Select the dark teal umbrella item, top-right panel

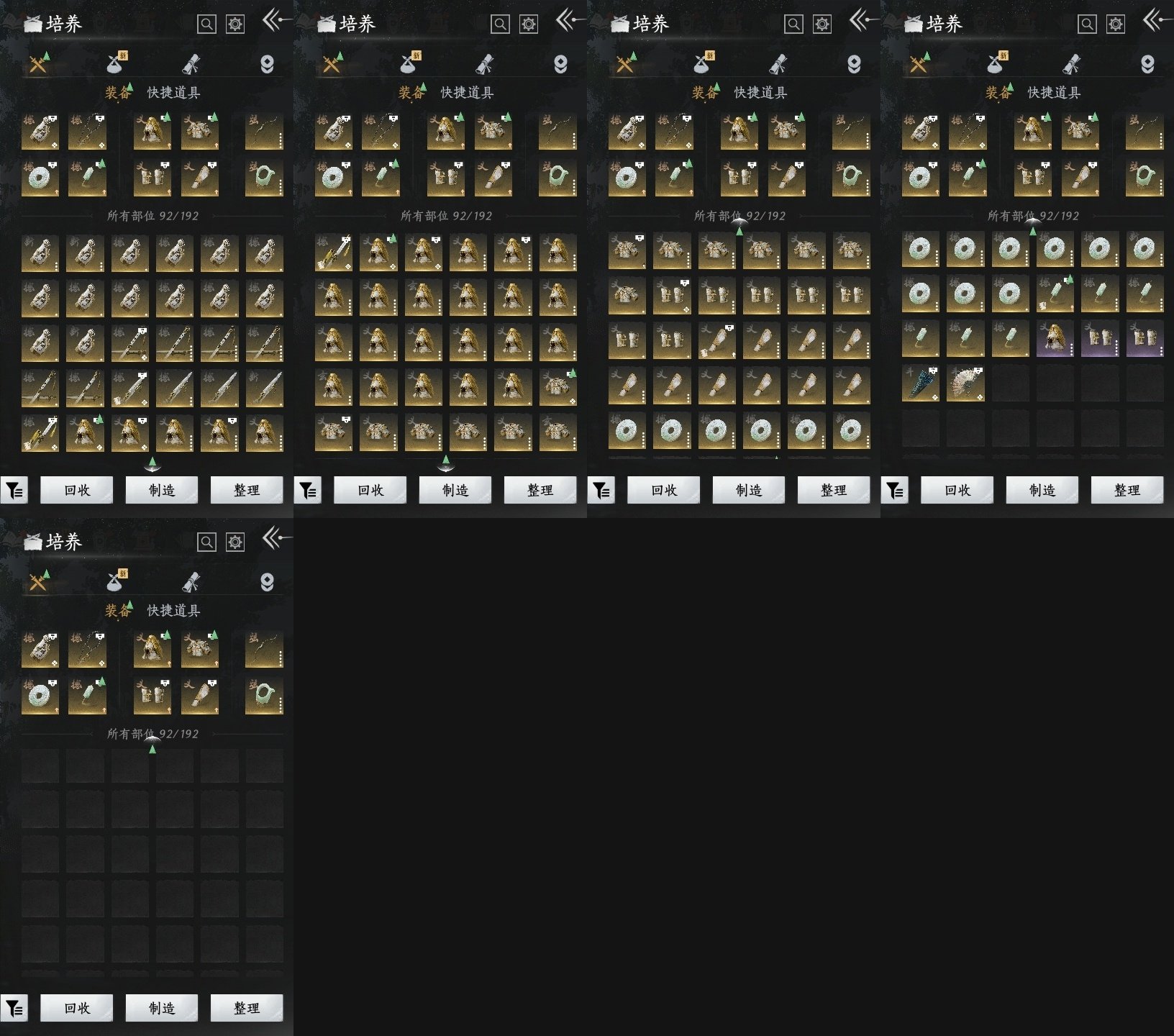coord(921,383)
